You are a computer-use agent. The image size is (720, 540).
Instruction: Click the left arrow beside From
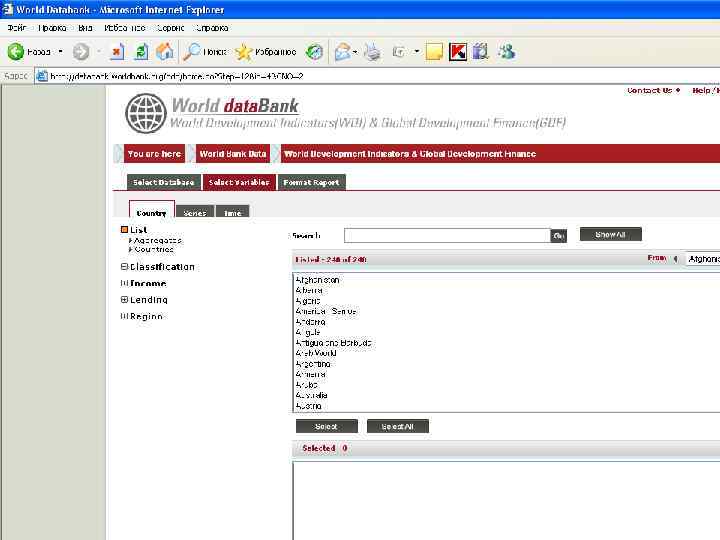(675, 259)
